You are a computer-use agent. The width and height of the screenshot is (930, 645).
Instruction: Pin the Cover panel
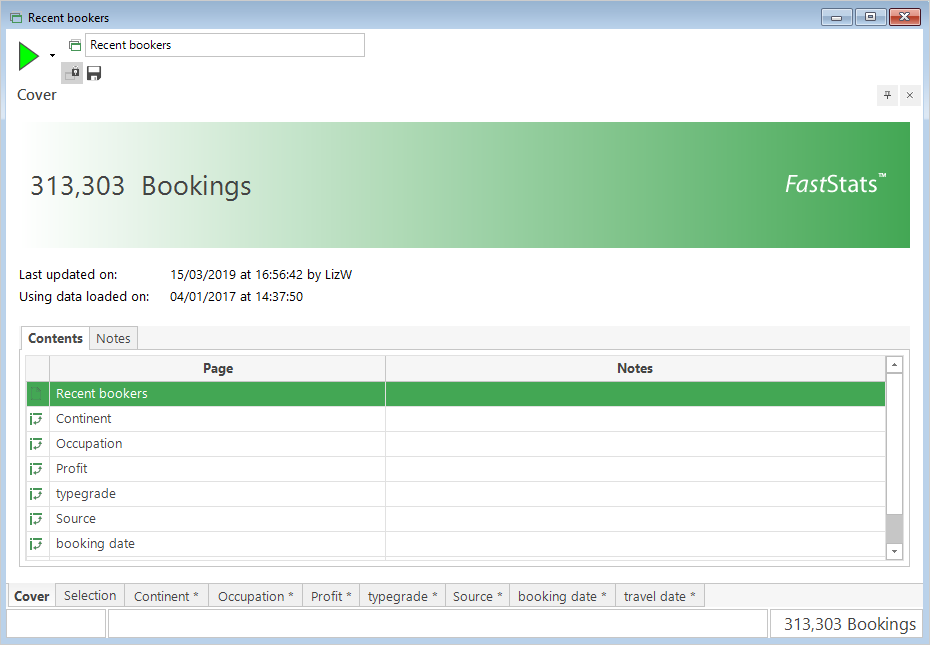(887, 95)
